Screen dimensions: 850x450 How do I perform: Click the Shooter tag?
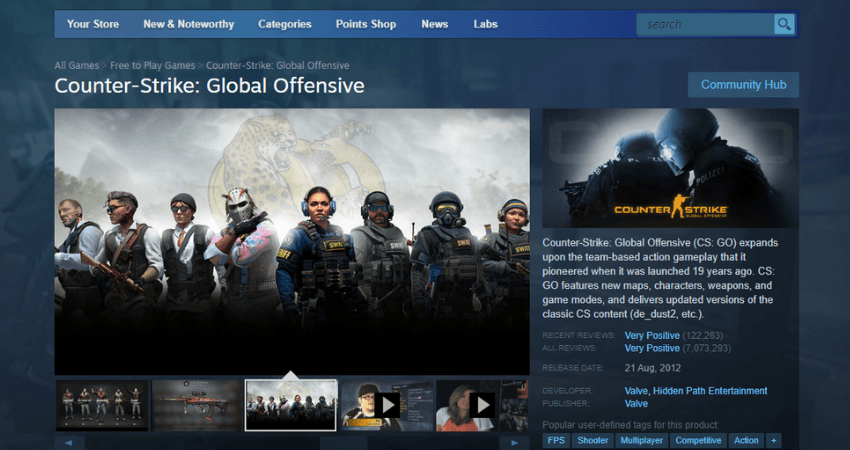pyautogui.click(x=593, y=440)
